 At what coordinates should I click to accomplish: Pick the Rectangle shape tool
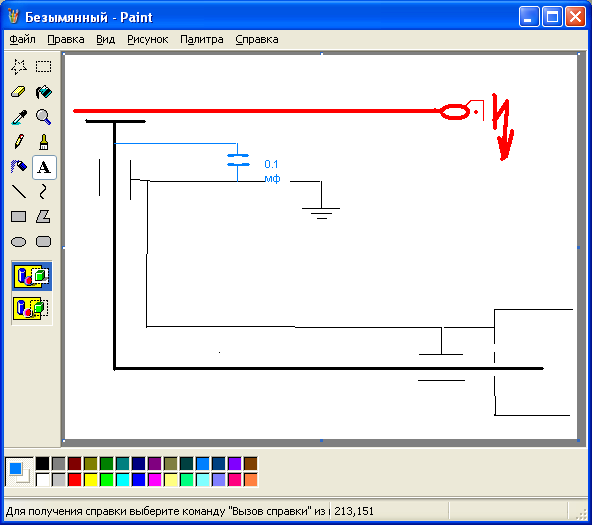[18, 217]
